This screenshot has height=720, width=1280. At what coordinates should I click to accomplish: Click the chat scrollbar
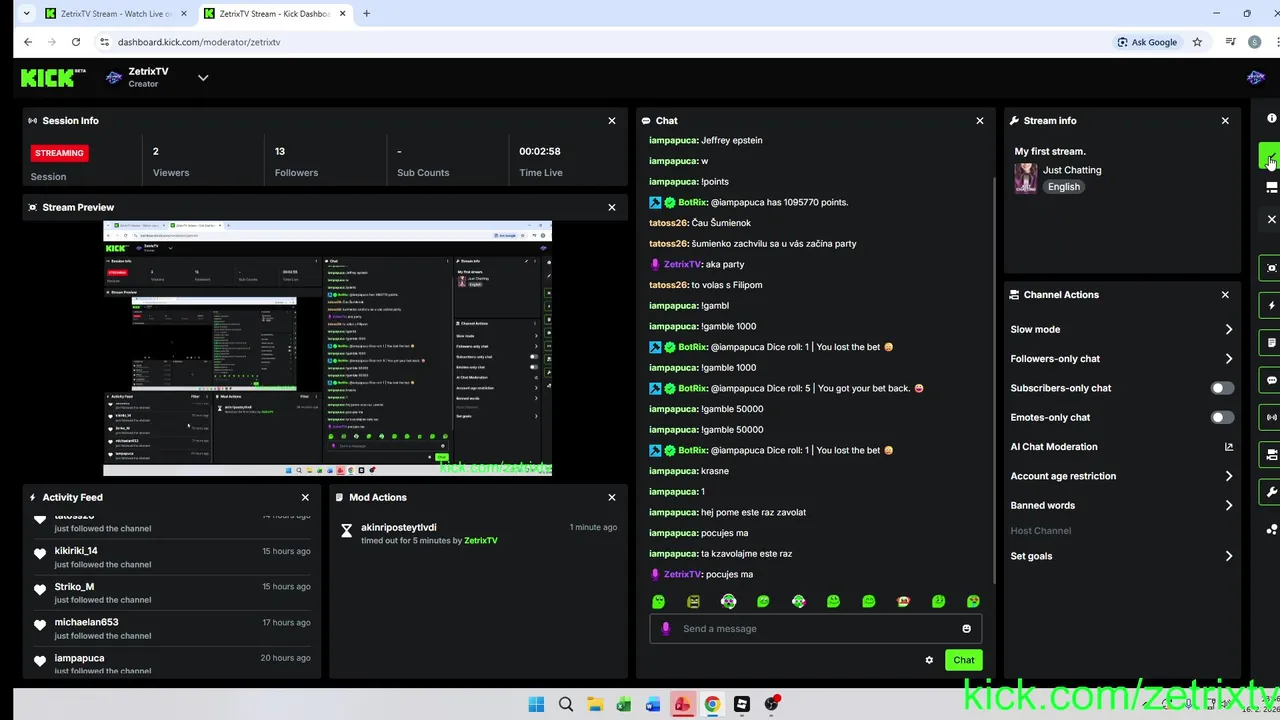point(993,380)
